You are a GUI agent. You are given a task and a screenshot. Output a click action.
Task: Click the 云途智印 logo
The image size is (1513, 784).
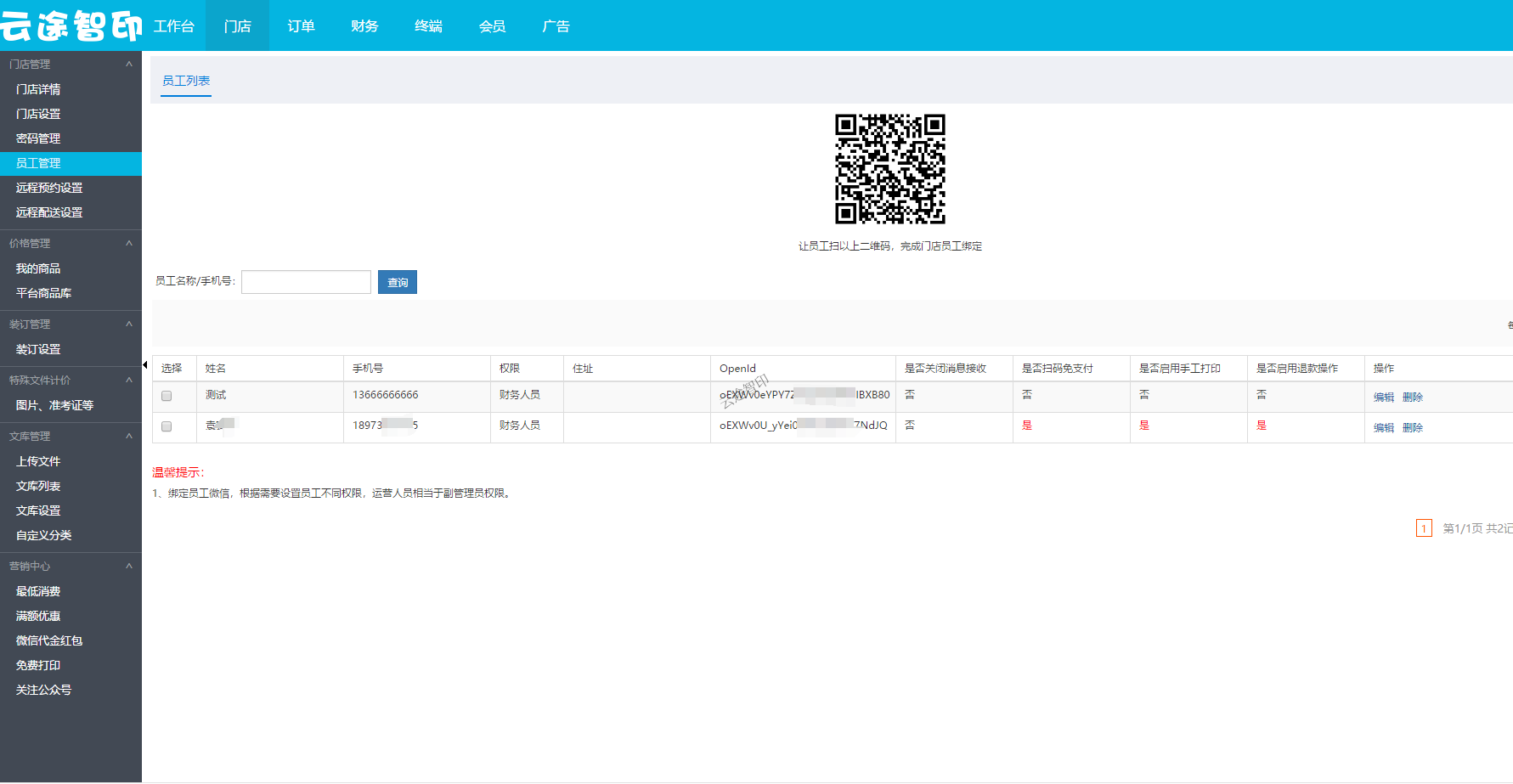point(71,26)
